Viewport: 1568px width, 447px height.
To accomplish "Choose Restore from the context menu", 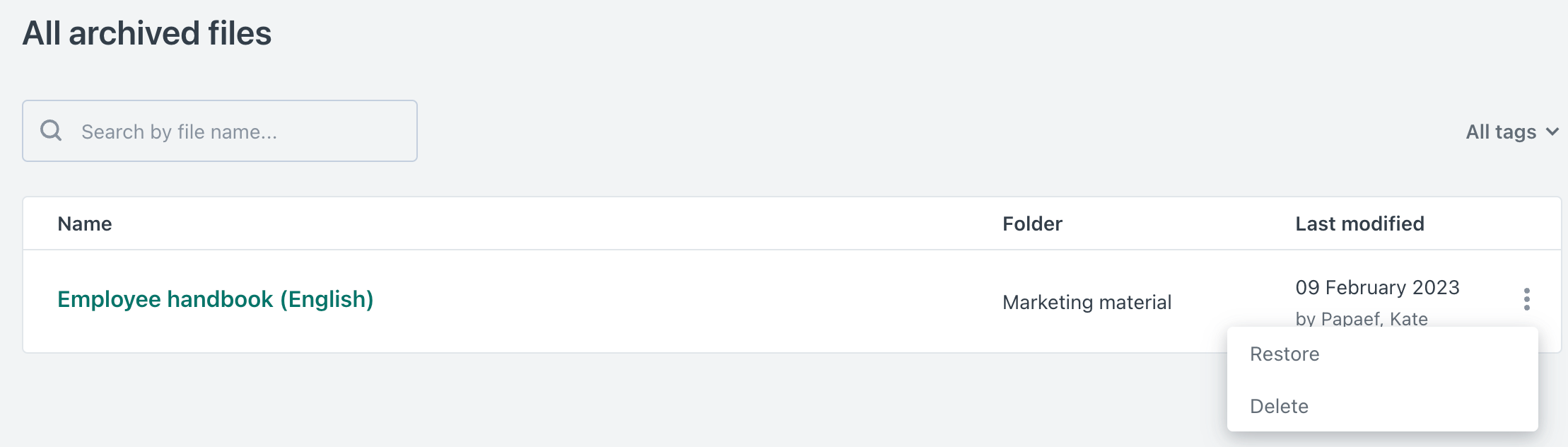I will tap(1285, 354).
